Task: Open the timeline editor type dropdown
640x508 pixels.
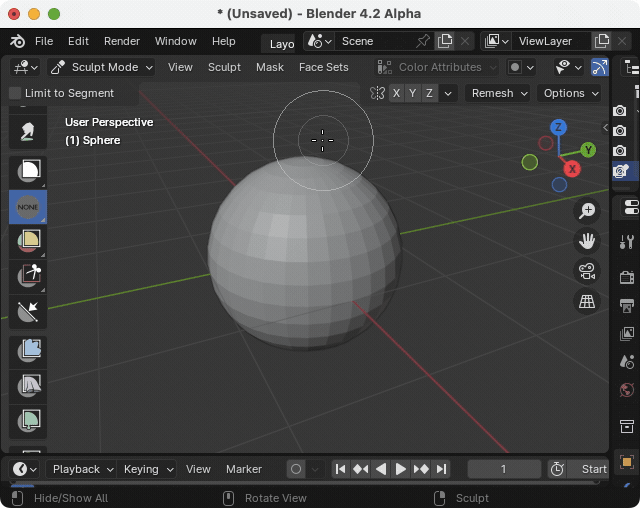Action: click(24, 469)
